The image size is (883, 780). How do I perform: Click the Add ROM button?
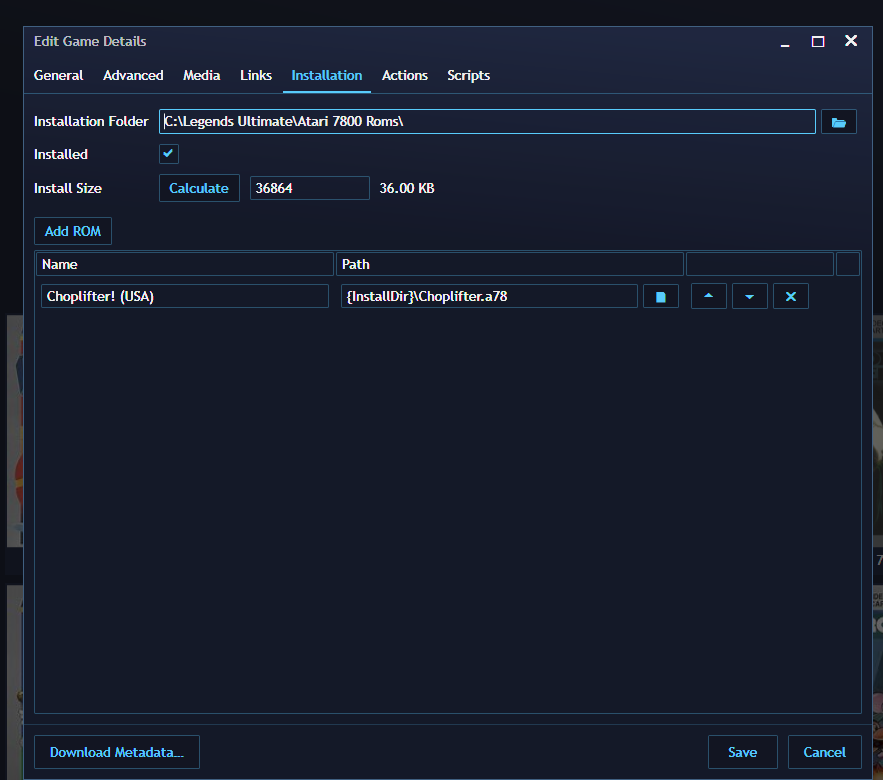tap(72, 230)
